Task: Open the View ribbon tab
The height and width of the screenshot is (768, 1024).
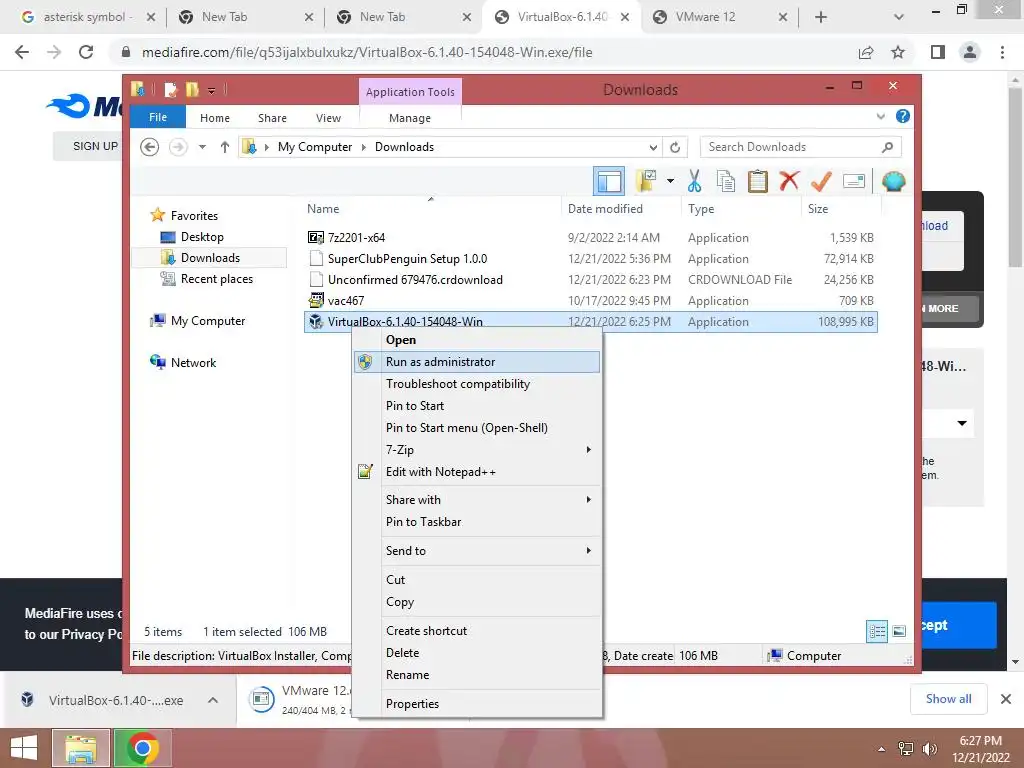Action: click(328, 118)
